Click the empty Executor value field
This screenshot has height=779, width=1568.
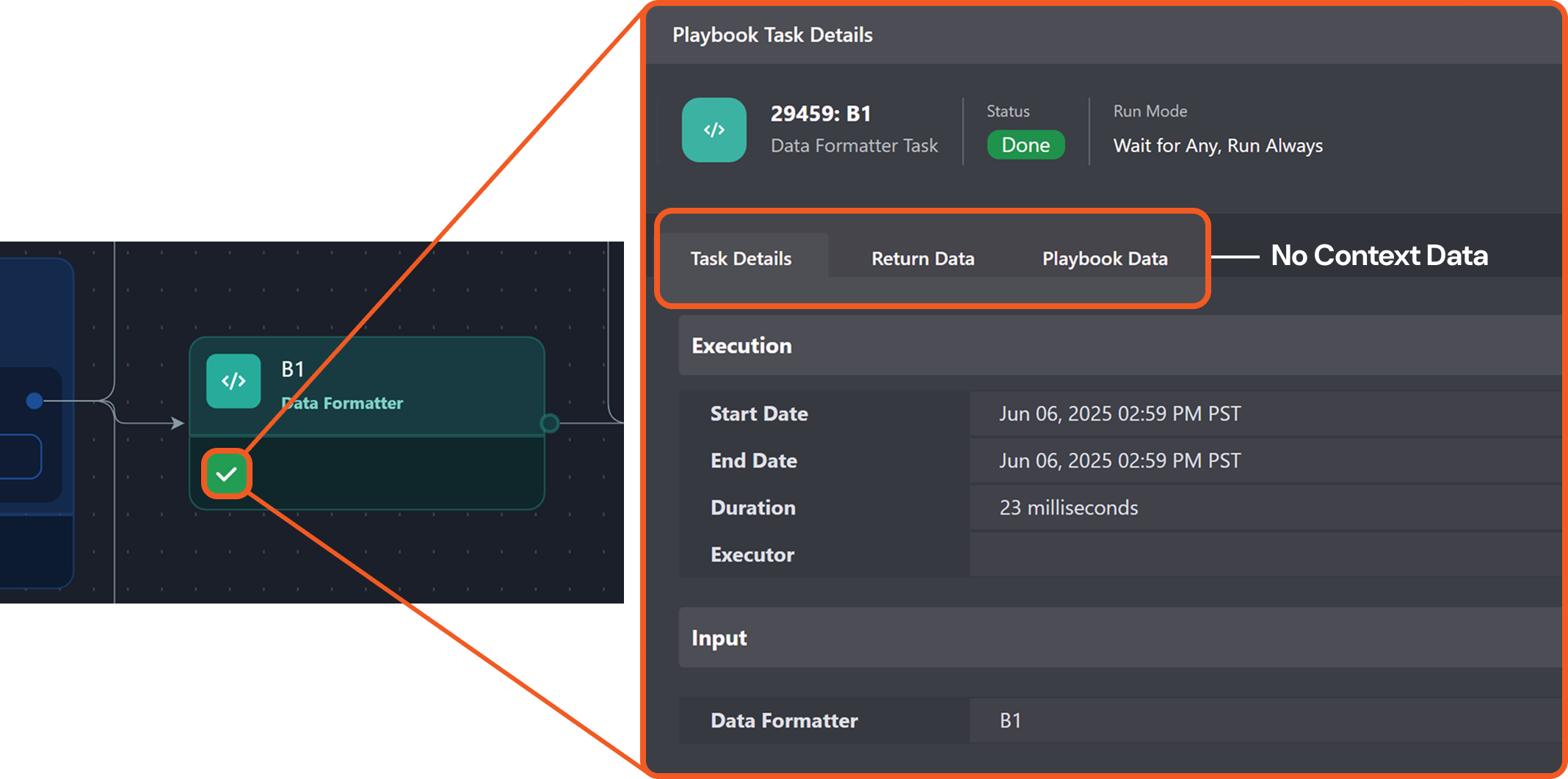click(1248, 555)
